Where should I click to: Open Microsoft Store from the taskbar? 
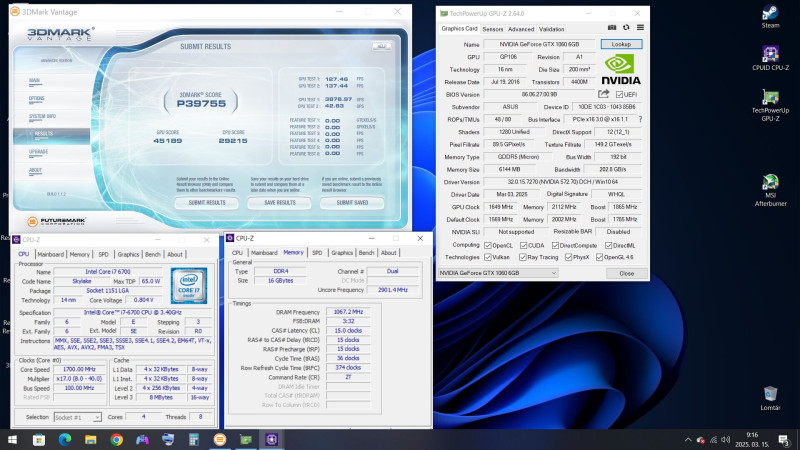[x=39, y=439]
